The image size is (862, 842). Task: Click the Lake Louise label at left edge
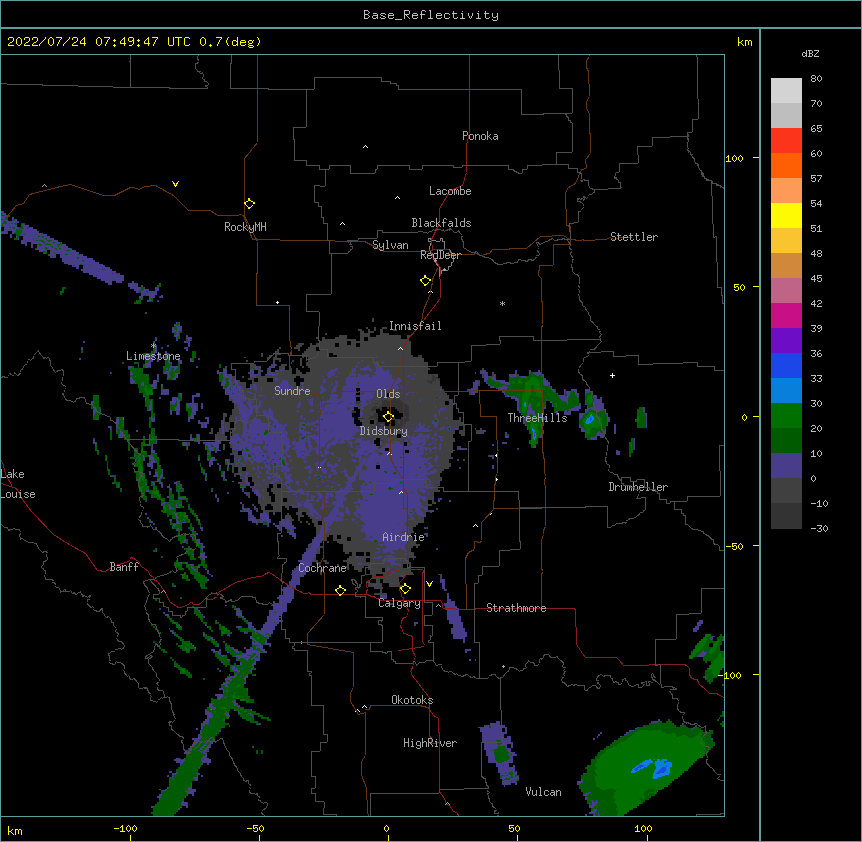(18, 484)
